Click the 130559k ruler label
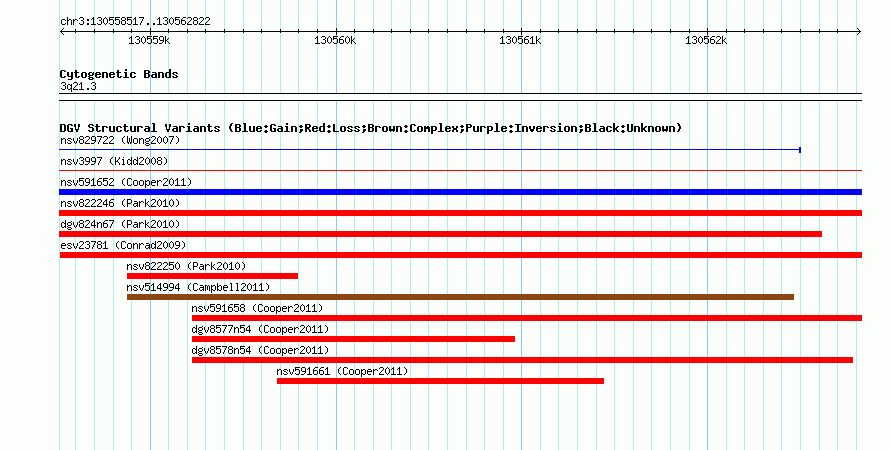890x450 pixels. coord(149,40)
